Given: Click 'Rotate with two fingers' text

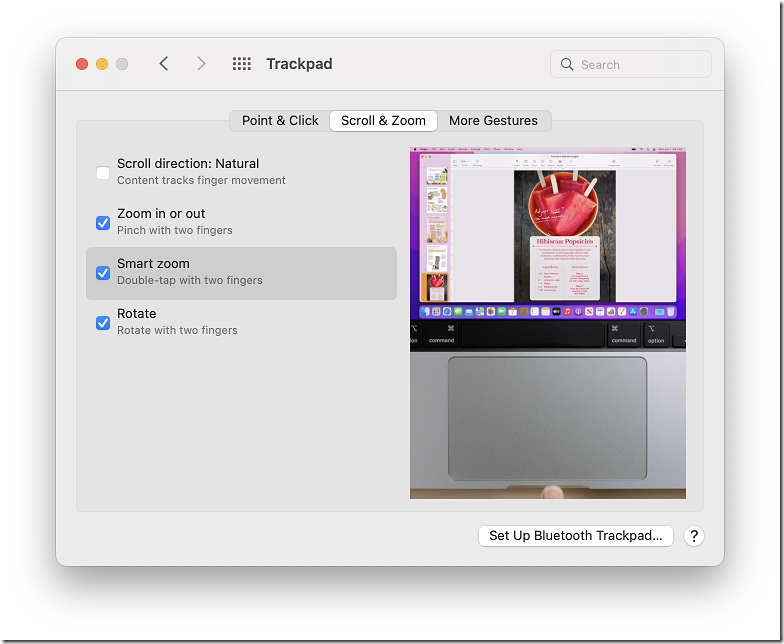Looking at the screenshot, I should click(177, 330).
